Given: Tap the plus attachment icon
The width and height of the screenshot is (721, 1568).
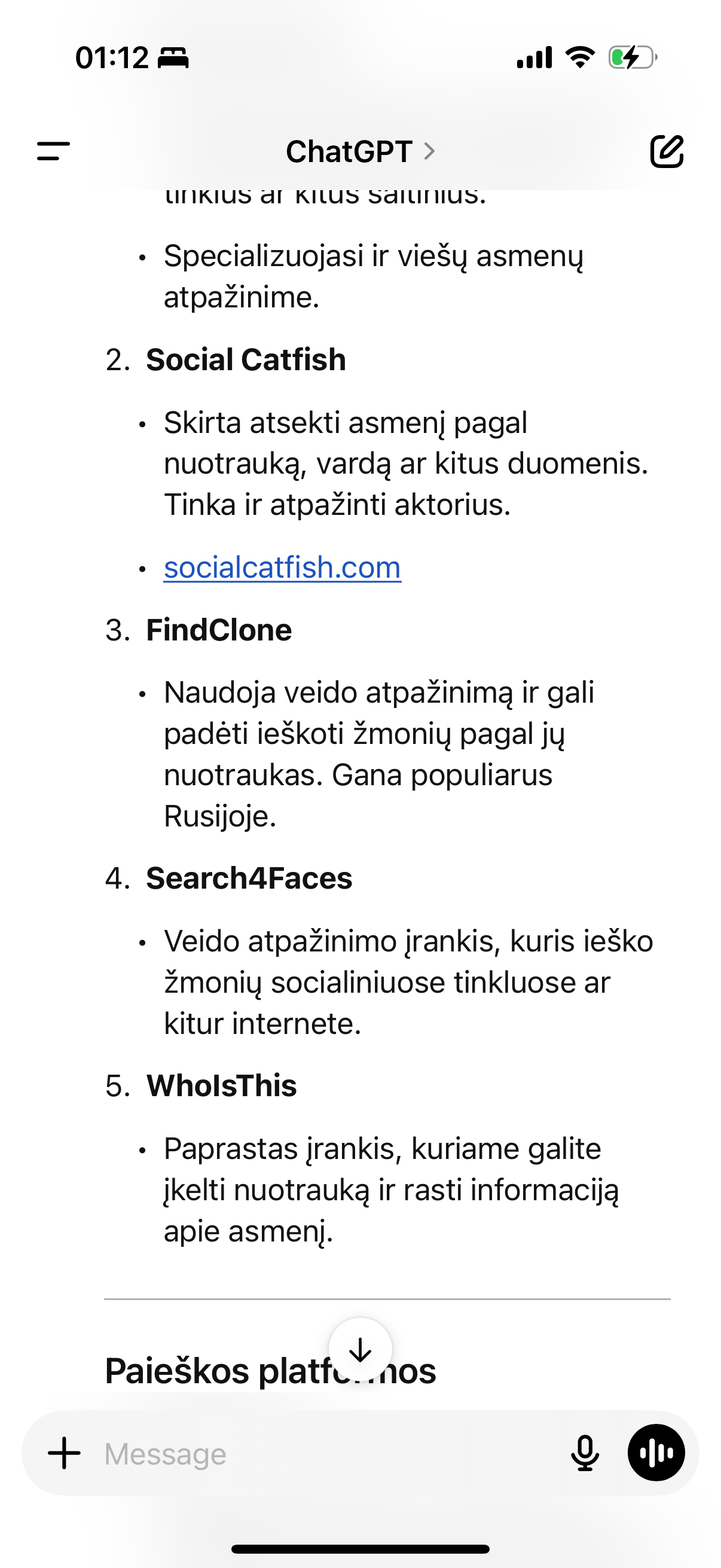Looking at the screenshot, I should [65, 1454].
